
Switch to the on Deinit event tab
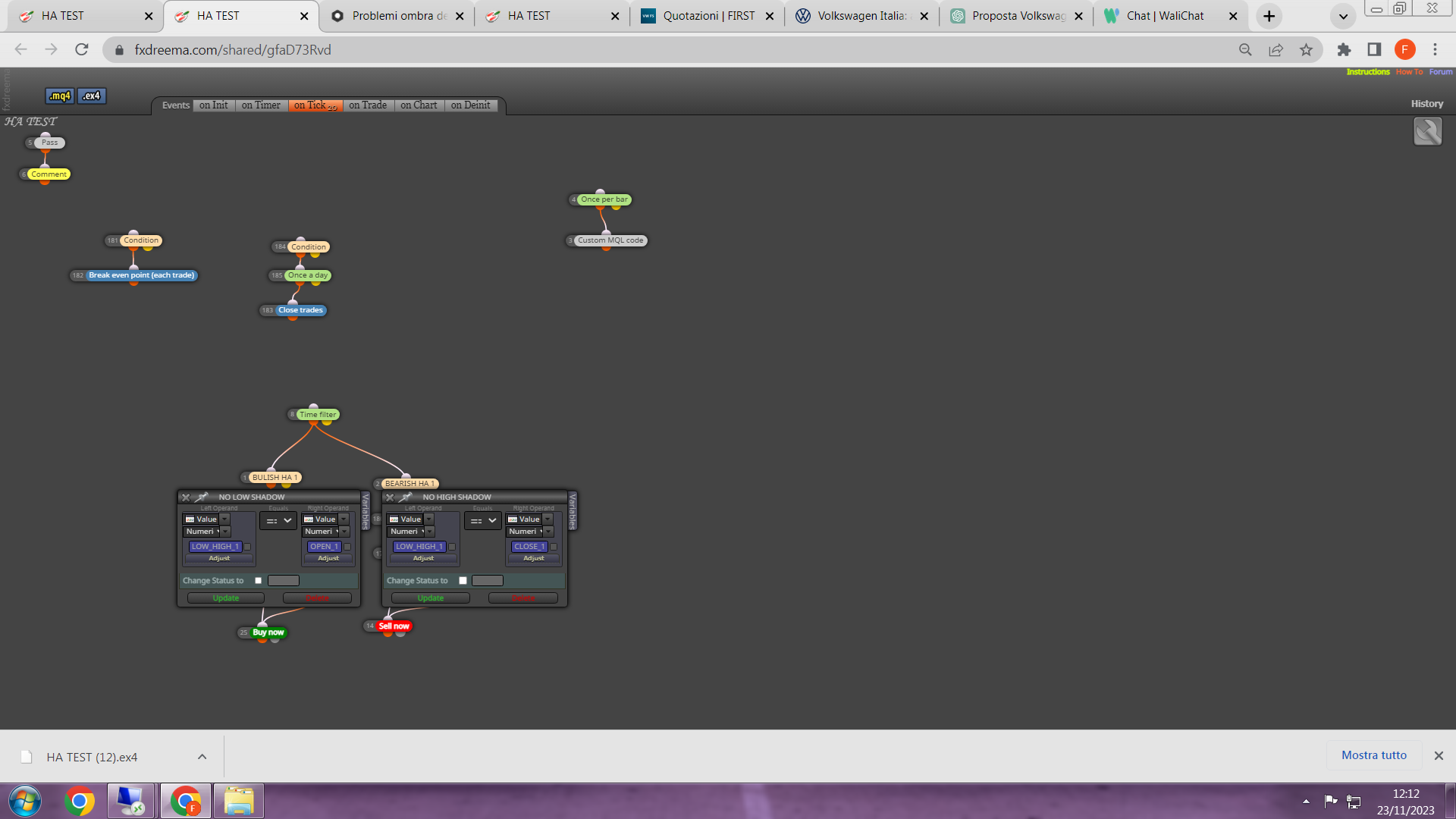[x=471, y=105]
